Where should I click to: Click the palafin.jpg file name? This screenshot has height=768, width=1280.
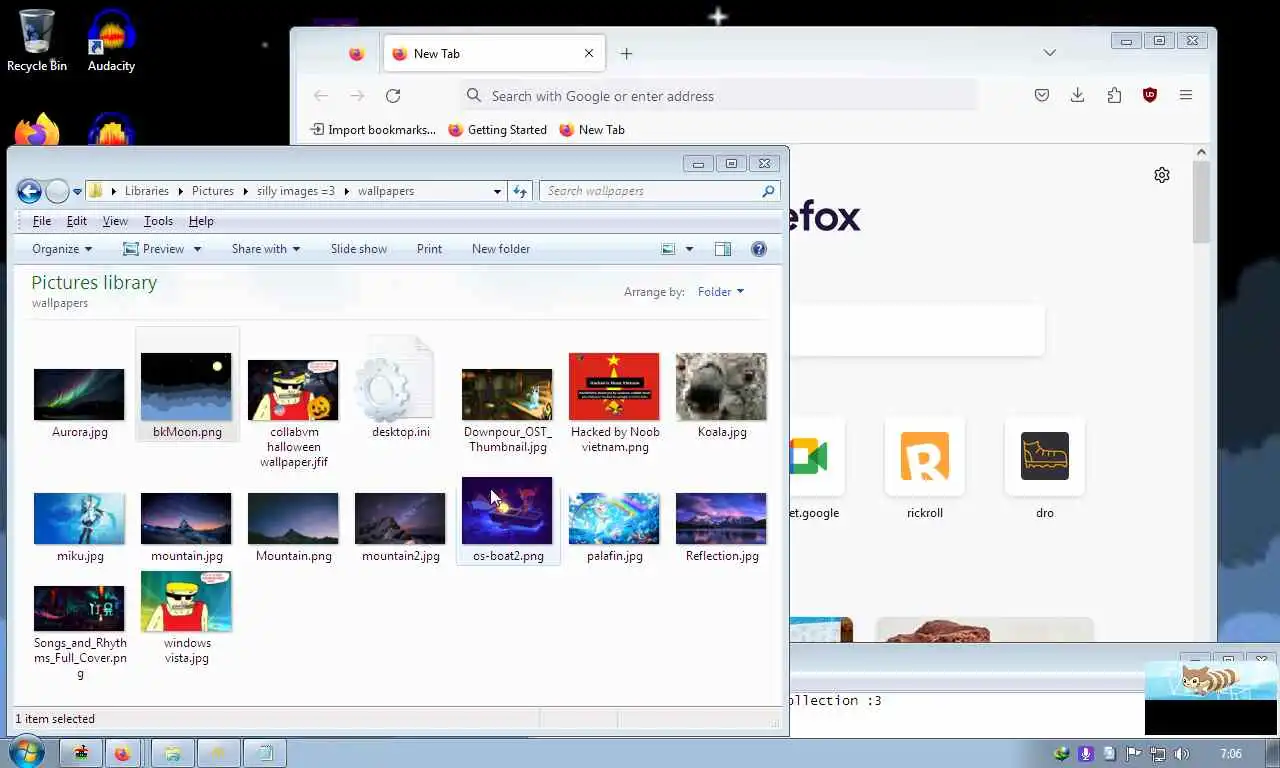pyautogui.click(x=615, y=556)
